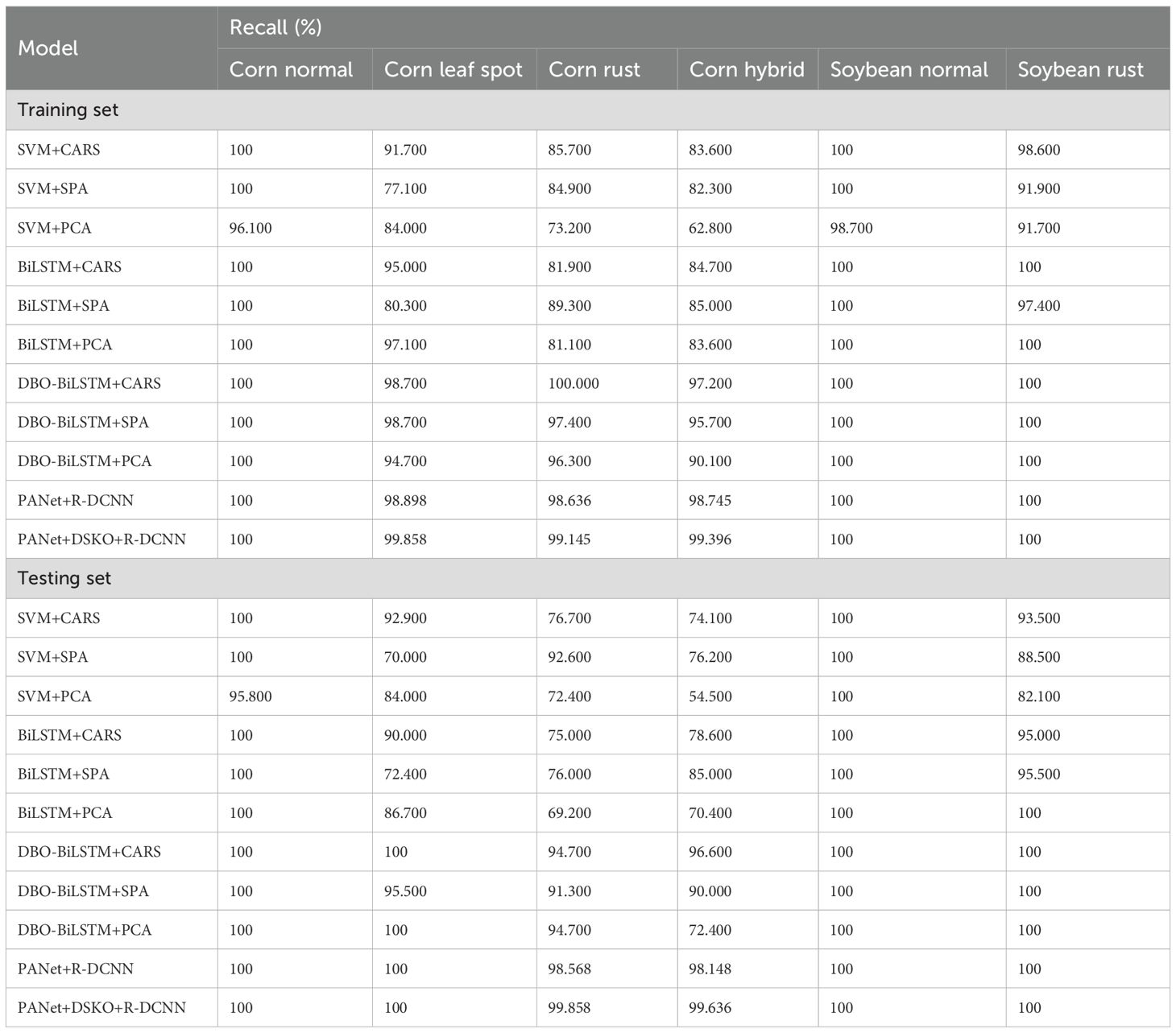This screenshot has width=1176, height=1033.
Task: Click the Corn hybrid column header
Action: [747, 70]
